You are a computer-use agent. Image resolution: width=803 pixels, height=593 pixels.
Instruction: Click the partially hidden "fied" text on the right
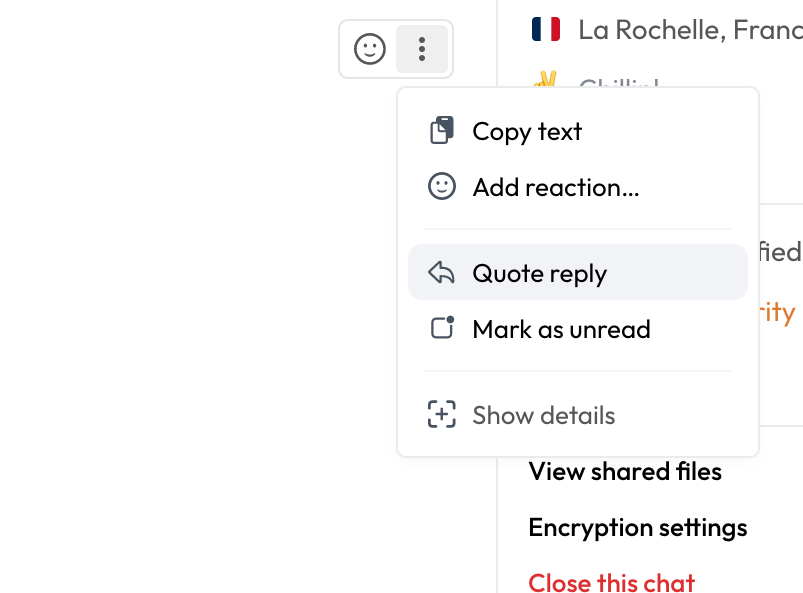780,251
